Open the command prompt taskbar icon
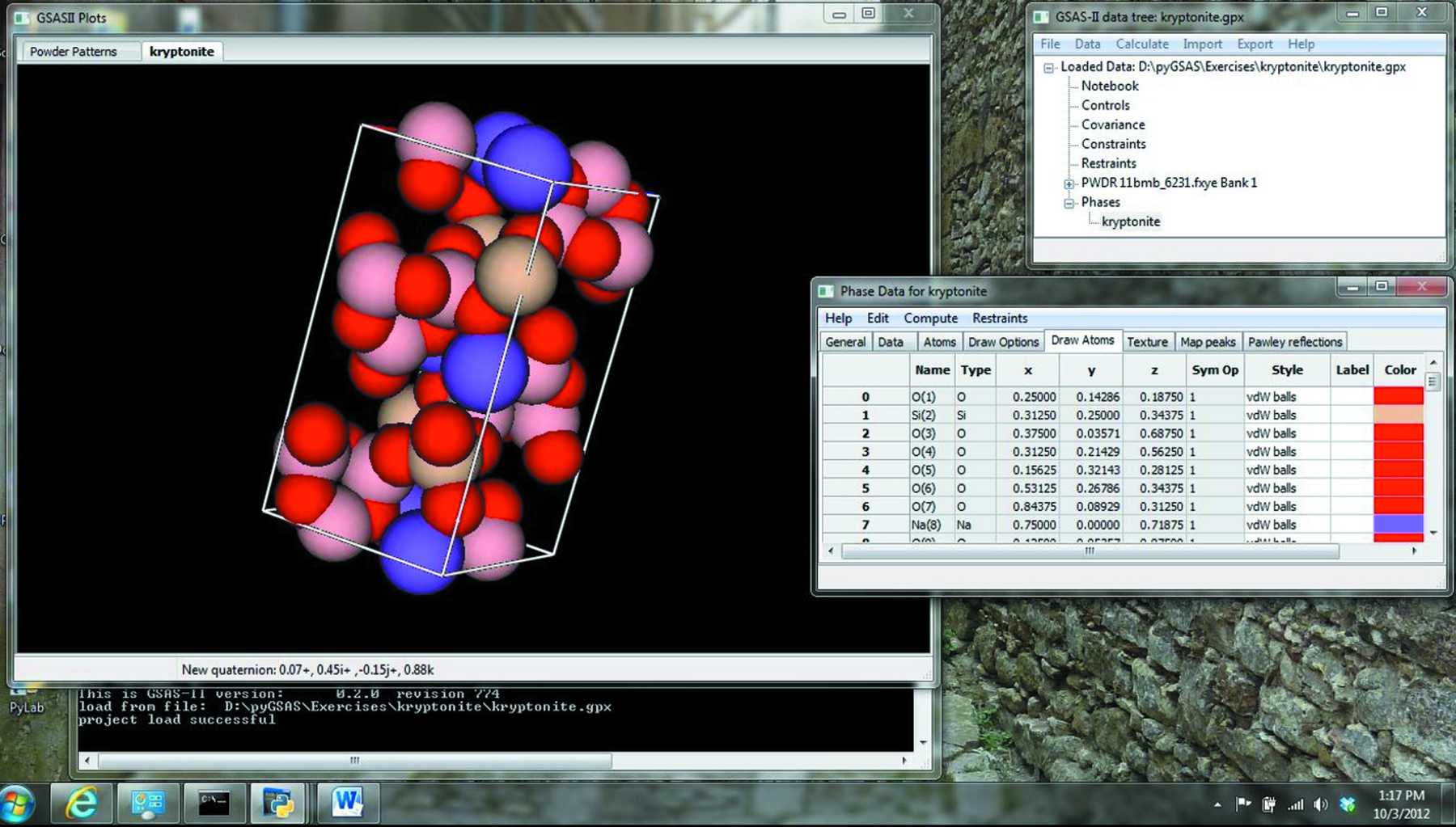The image size is (1456, 827). click(214, 803)
